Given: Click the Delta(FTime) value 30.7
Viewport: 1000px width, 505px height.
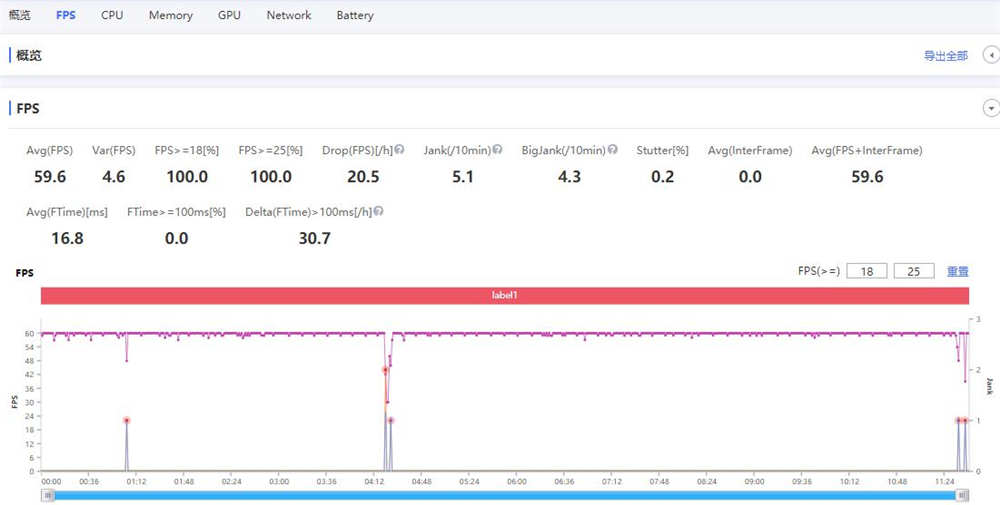Looking at the screenshot, I should [x=314, y=238].
